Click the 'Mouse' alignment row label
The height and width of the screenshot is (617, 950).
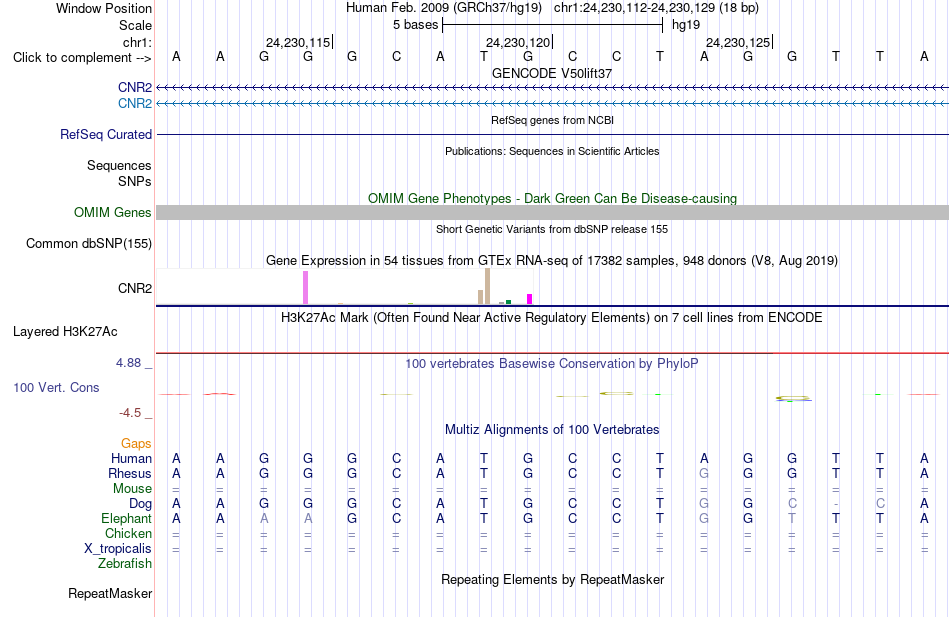point(132,489)
